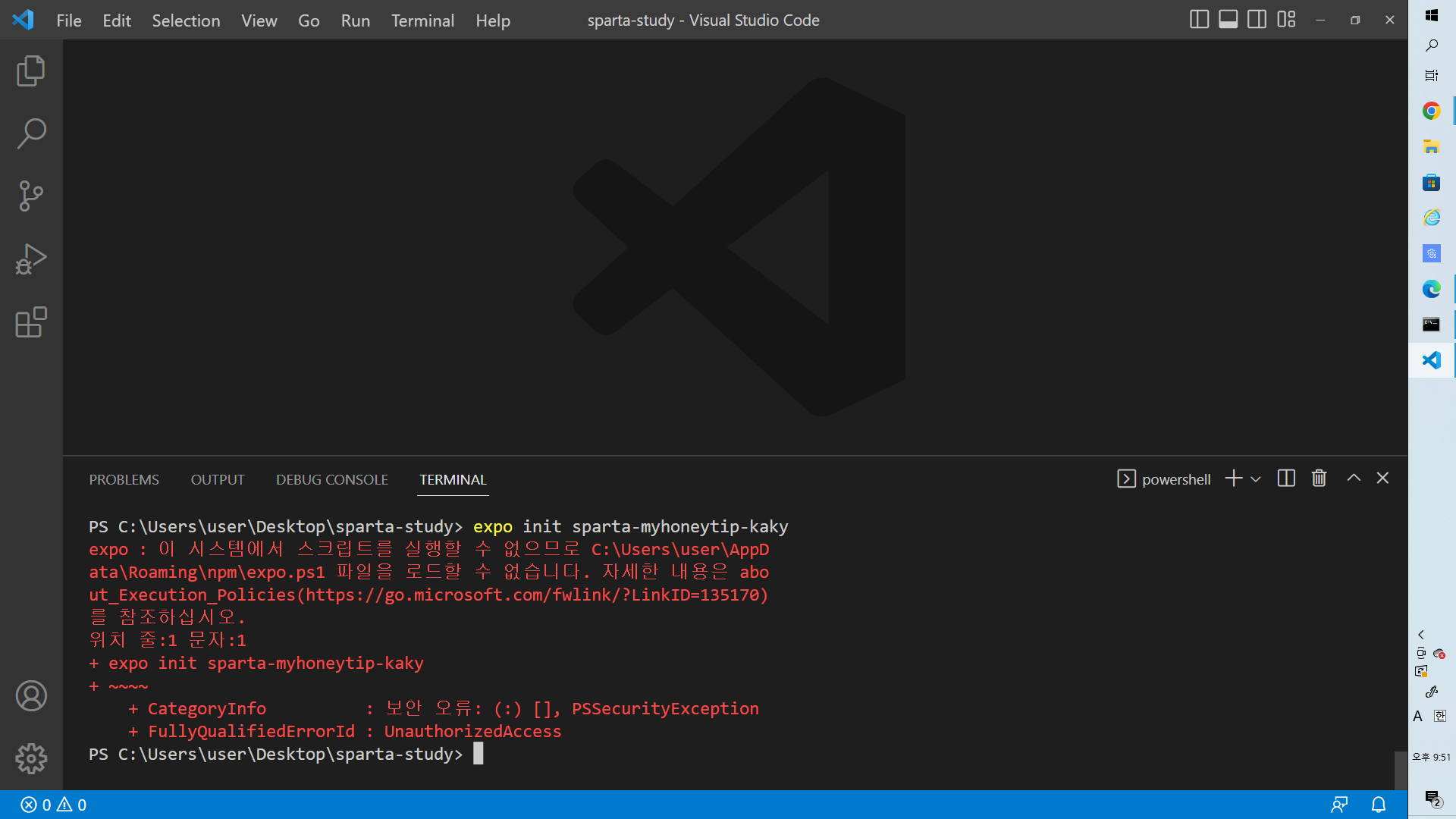Create a new terminal with plus icon
Viewport: 1456px width, 819px height.
click(1234, 479)
